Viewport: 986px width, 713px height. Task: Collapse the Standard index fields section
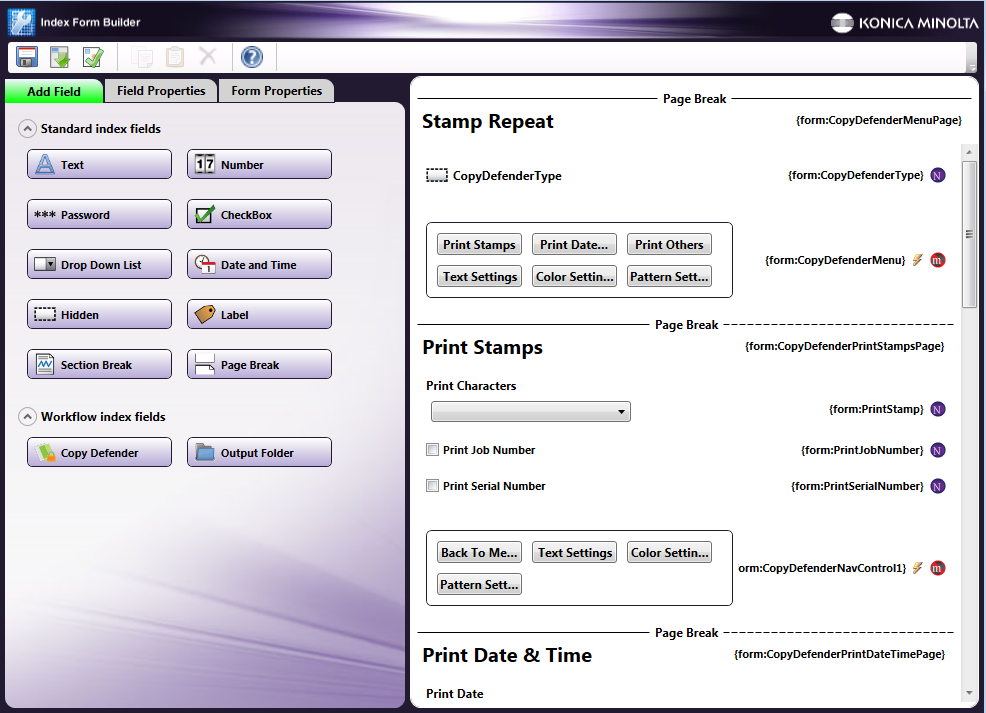[27, 129]
